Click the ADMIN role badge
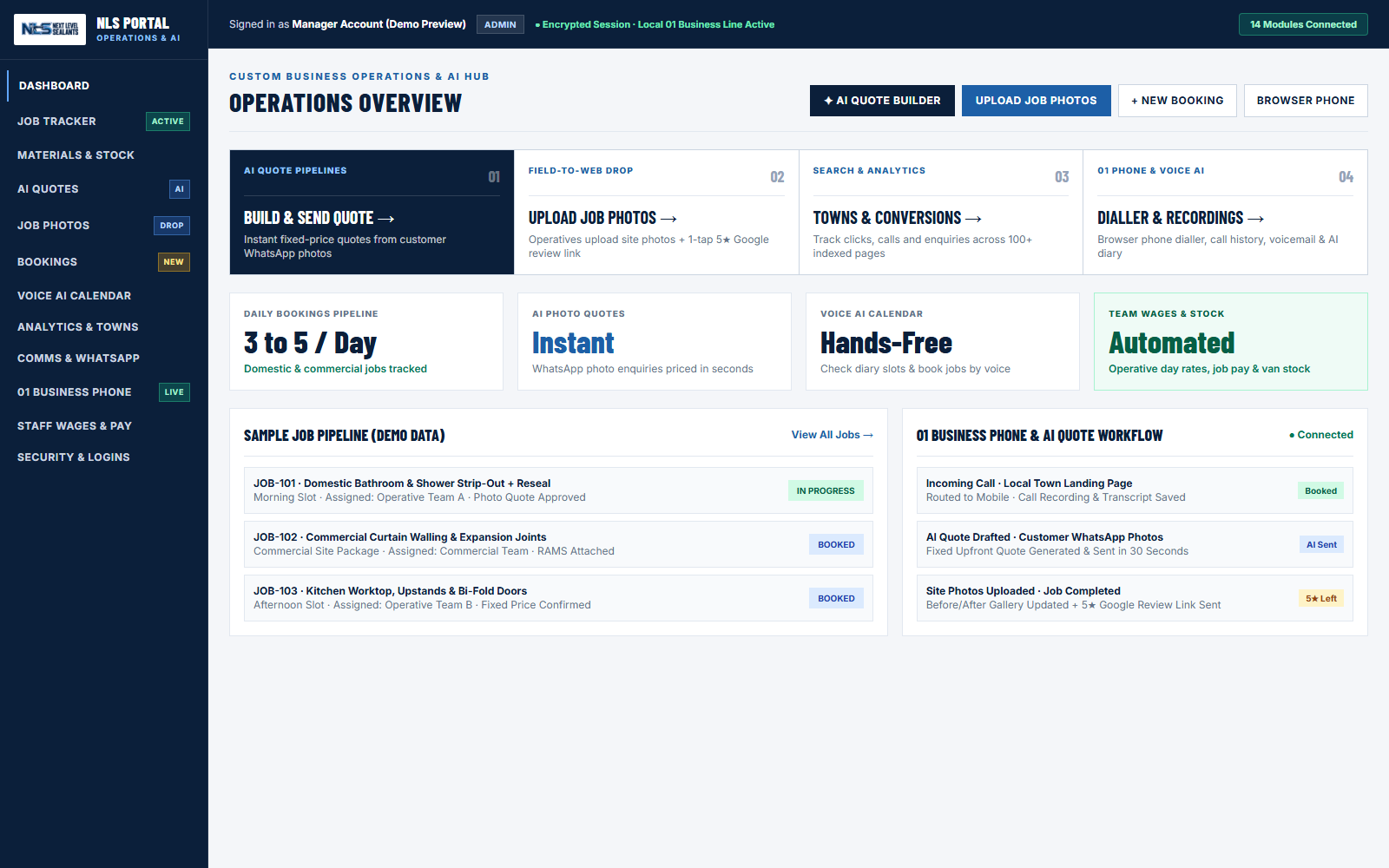The width and height of the screenshot is (1389, 868). (x=500, y=24)
